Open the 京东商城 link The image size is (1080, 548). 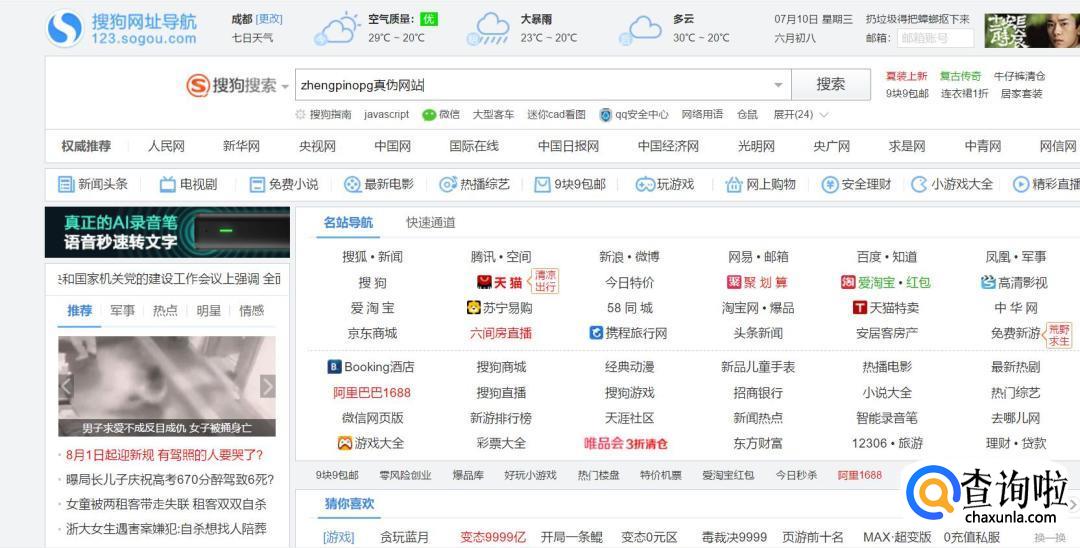pos(372,333)
